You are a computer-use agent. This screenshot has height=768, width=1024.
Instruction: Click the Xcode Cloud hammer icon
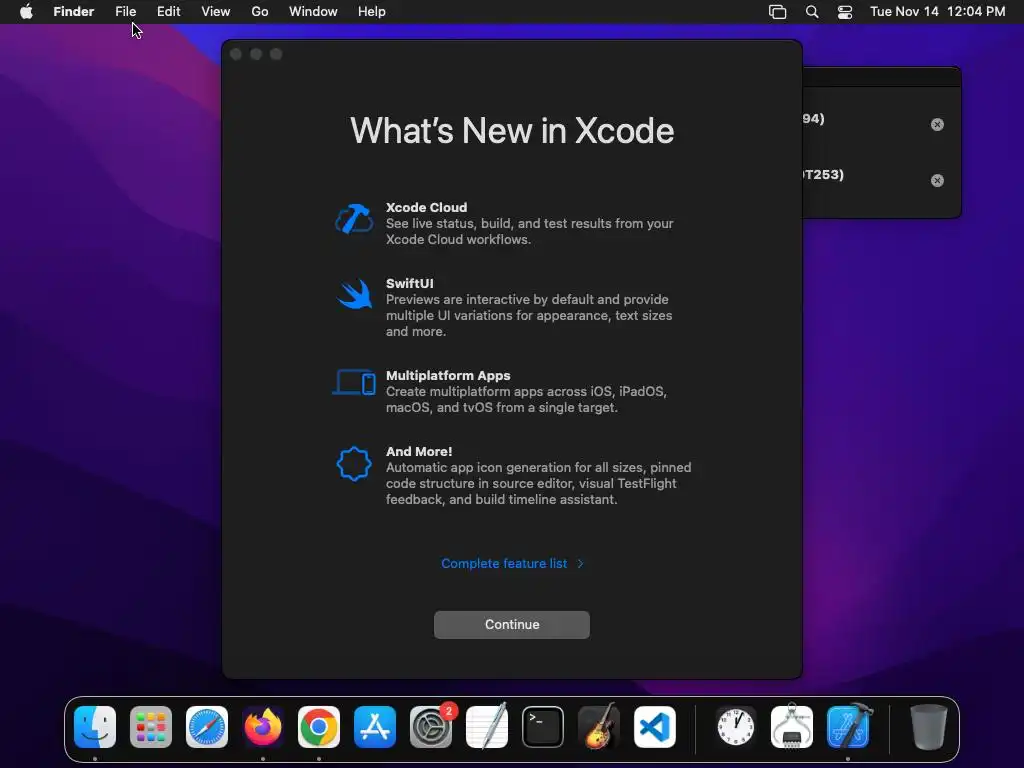pyautogui.click(x=354, y=219)
